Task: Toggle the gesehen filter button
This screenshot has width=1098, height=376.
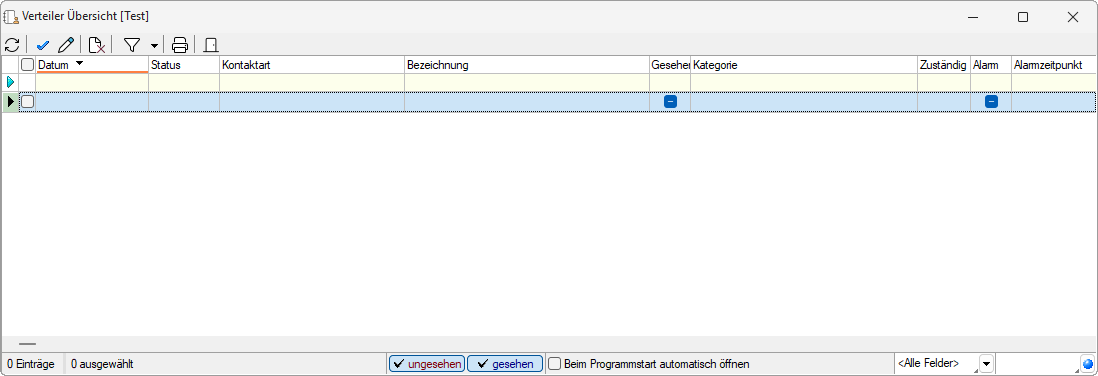Action: 505,364
